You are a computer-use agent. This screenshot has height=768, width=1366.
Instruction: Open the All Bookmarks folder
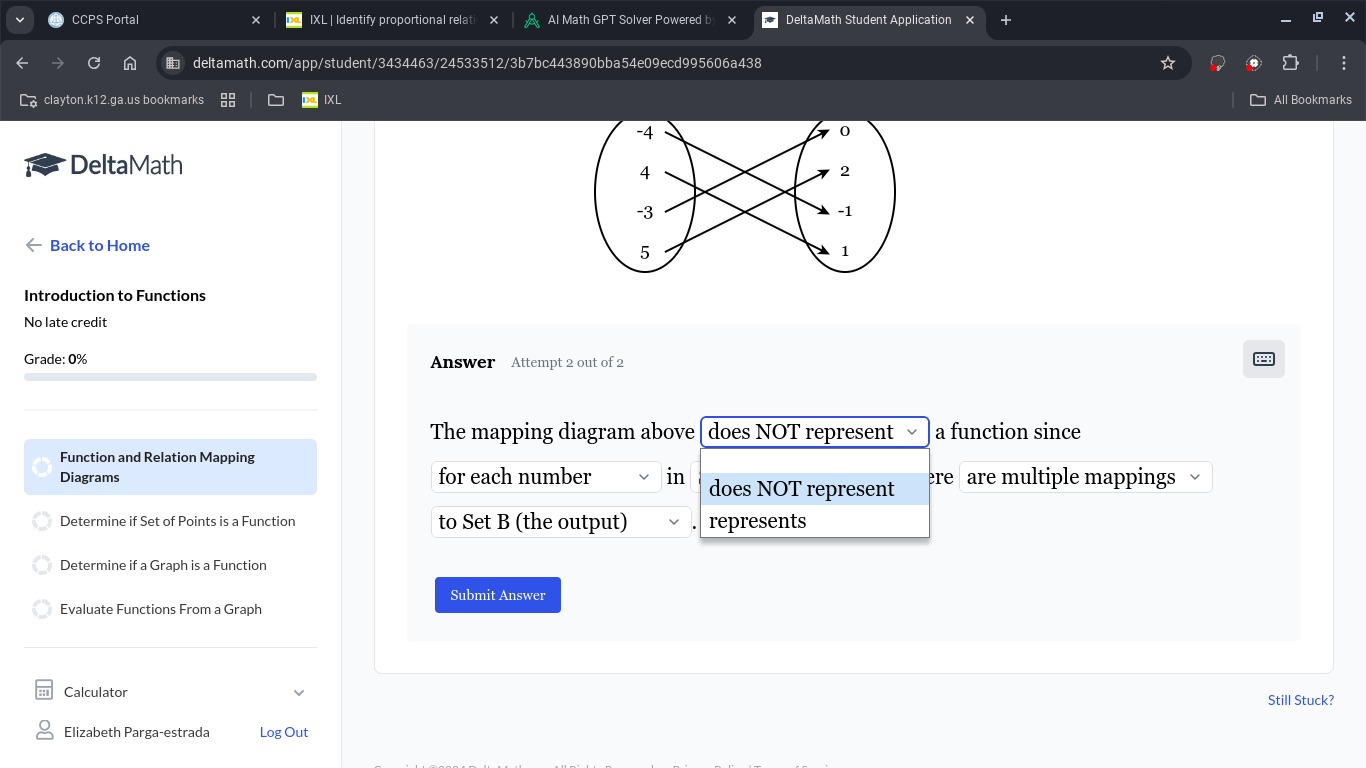(x=1301, y=100)
